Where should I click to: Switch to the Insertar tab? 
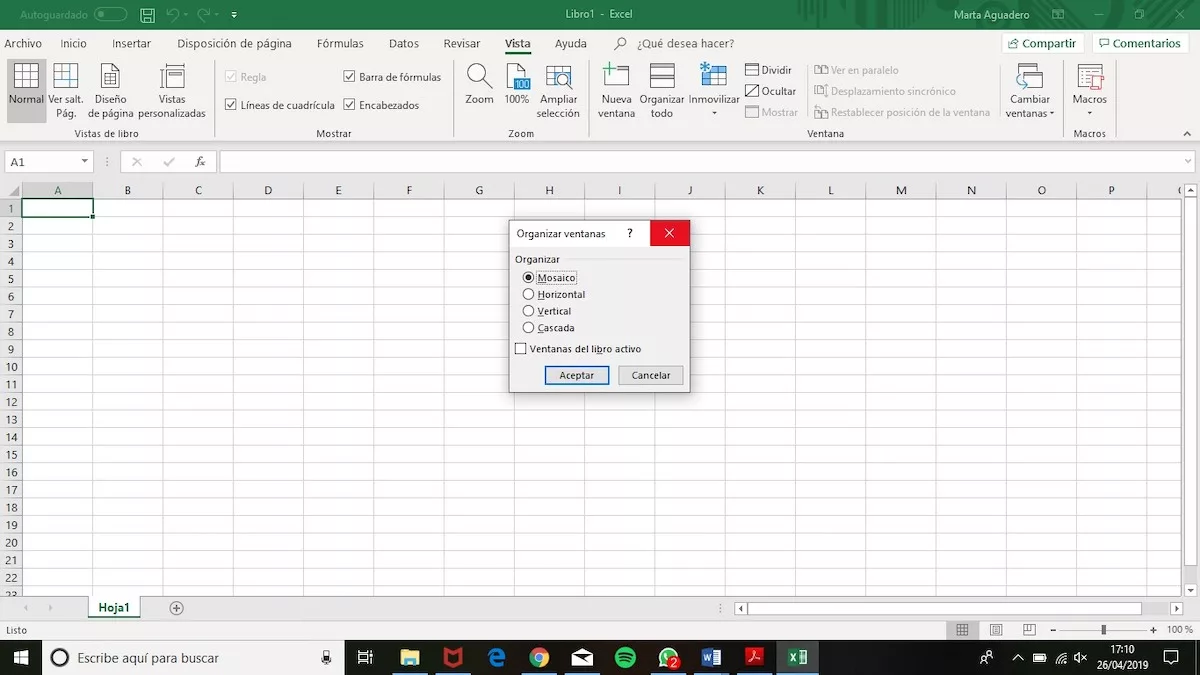pos(131,44)
